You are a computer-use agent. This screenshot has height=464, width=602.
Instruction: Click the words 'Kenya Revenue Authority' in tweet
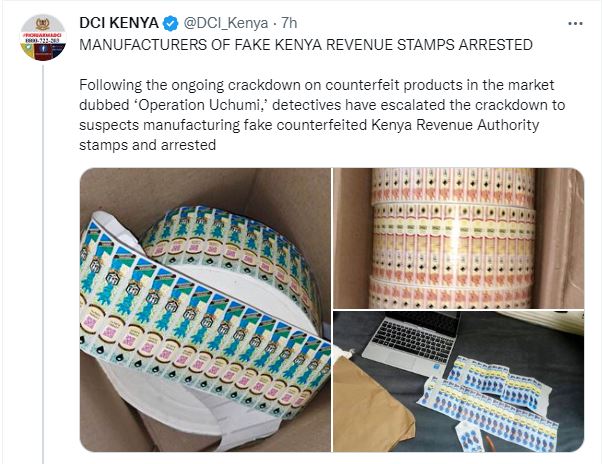[x=455, y=125]
